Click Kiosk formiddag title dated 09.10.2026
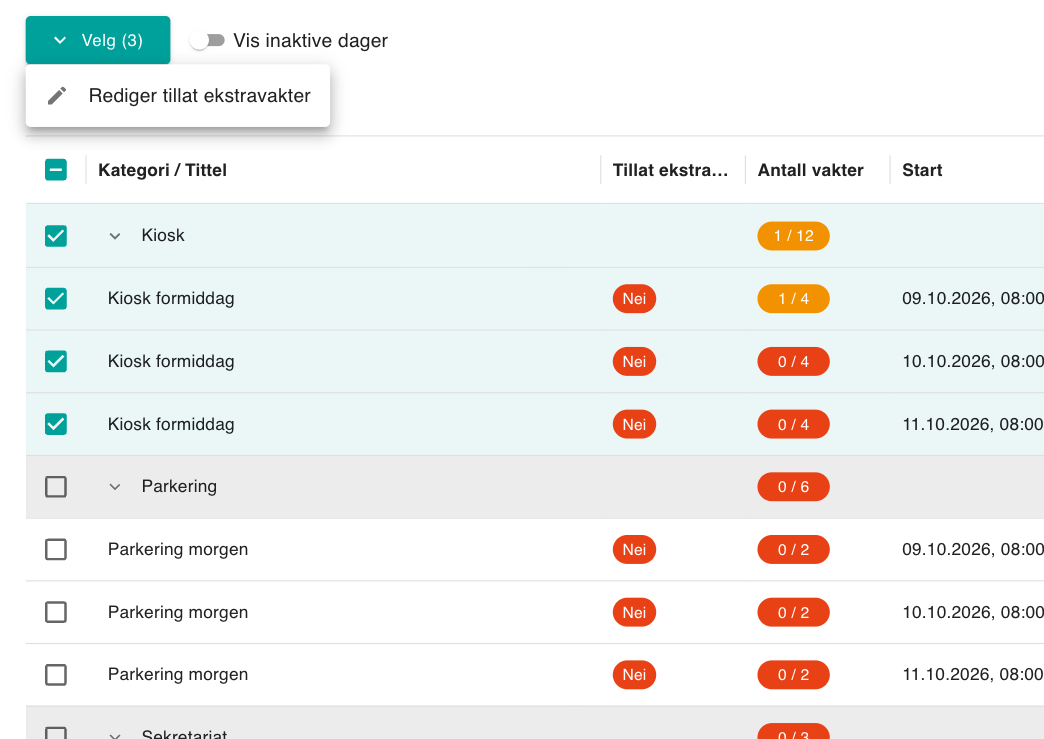Image resolution: width=1044 pixels, height=739 pixels. (171, 298)
